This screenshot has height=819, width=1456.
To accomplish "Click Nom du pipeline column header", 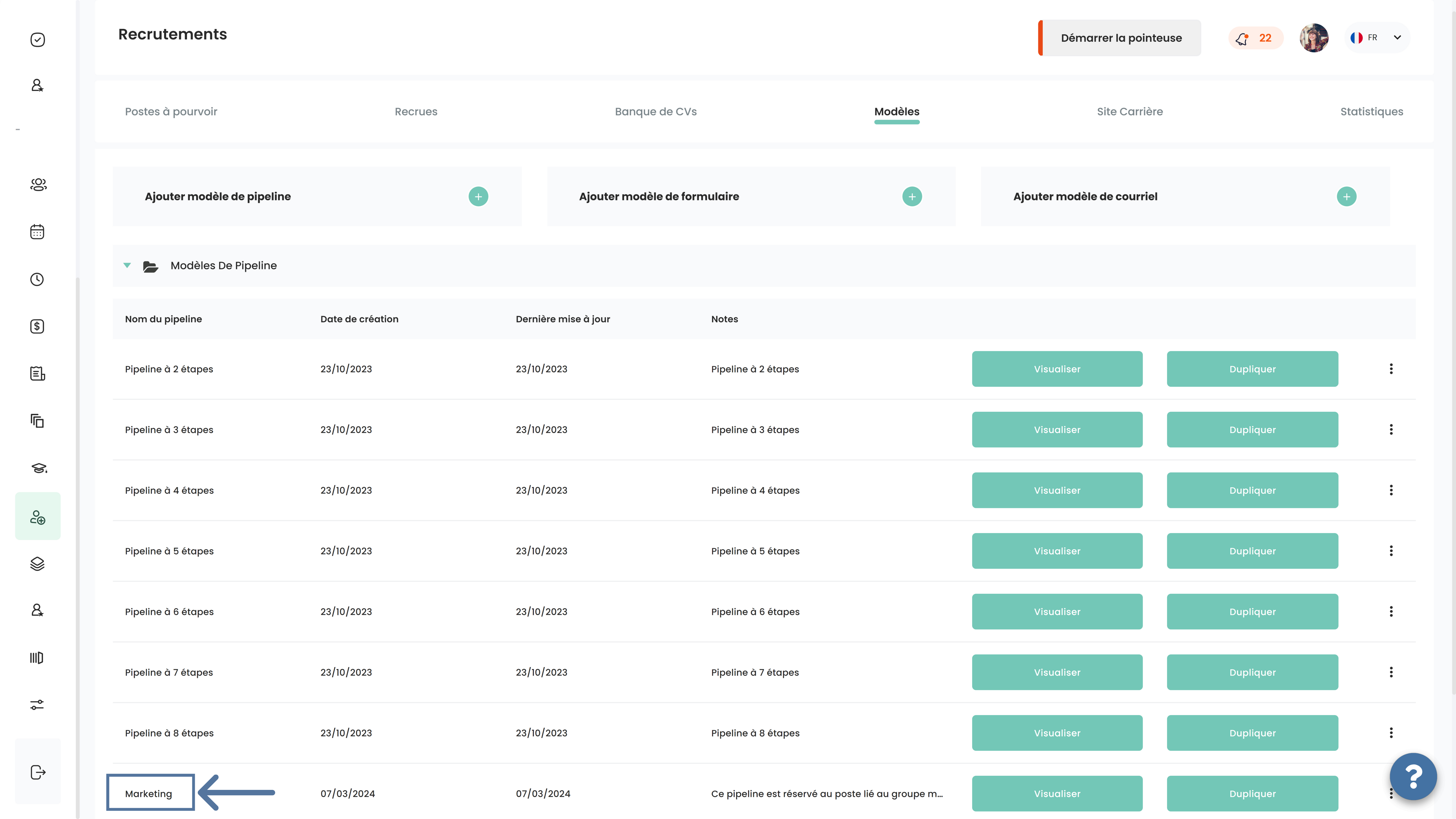I will point(163,319).
